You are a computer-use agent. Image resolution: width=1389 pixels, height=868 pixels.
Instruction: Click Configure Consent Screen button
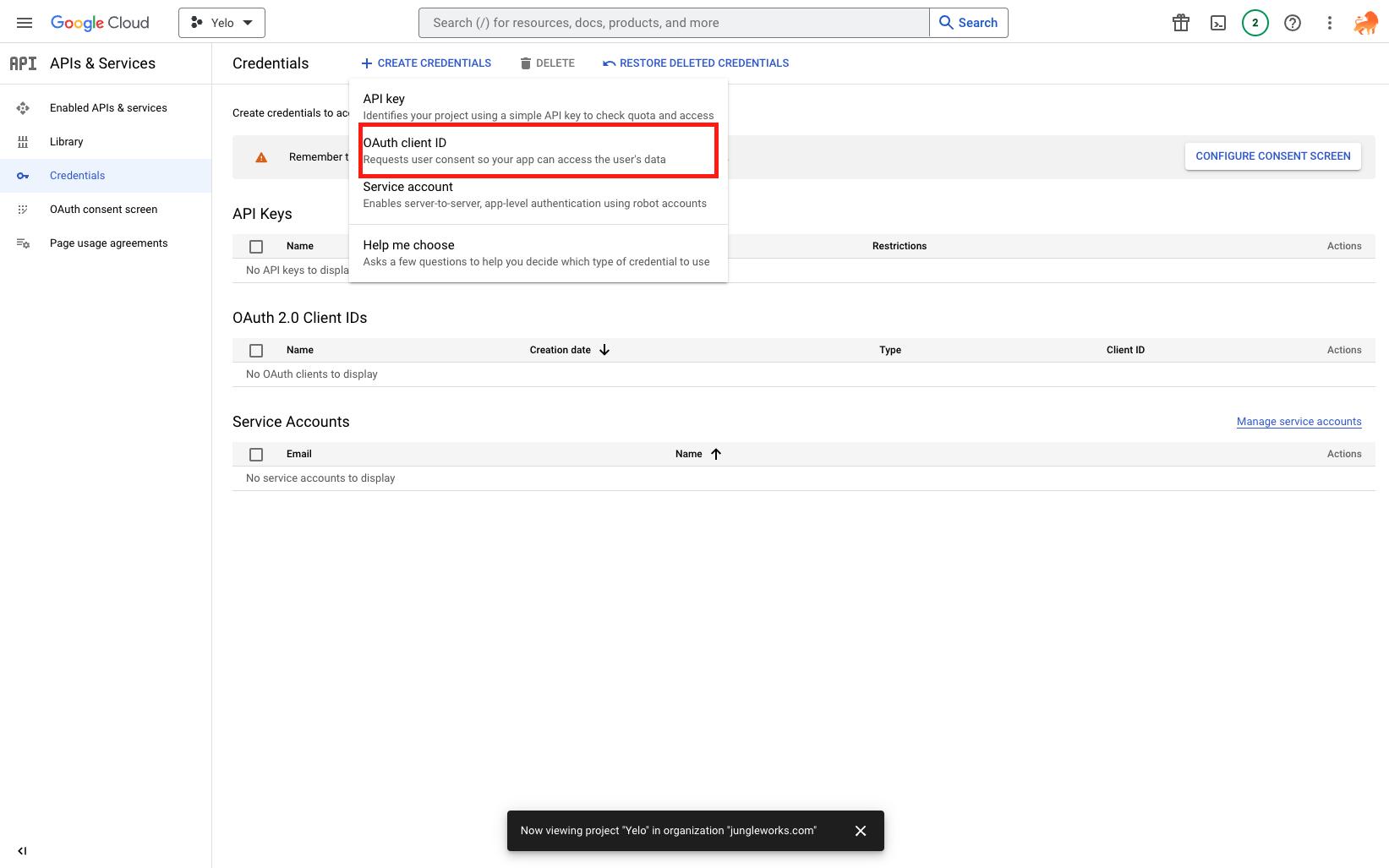[x=1273, y=156]
